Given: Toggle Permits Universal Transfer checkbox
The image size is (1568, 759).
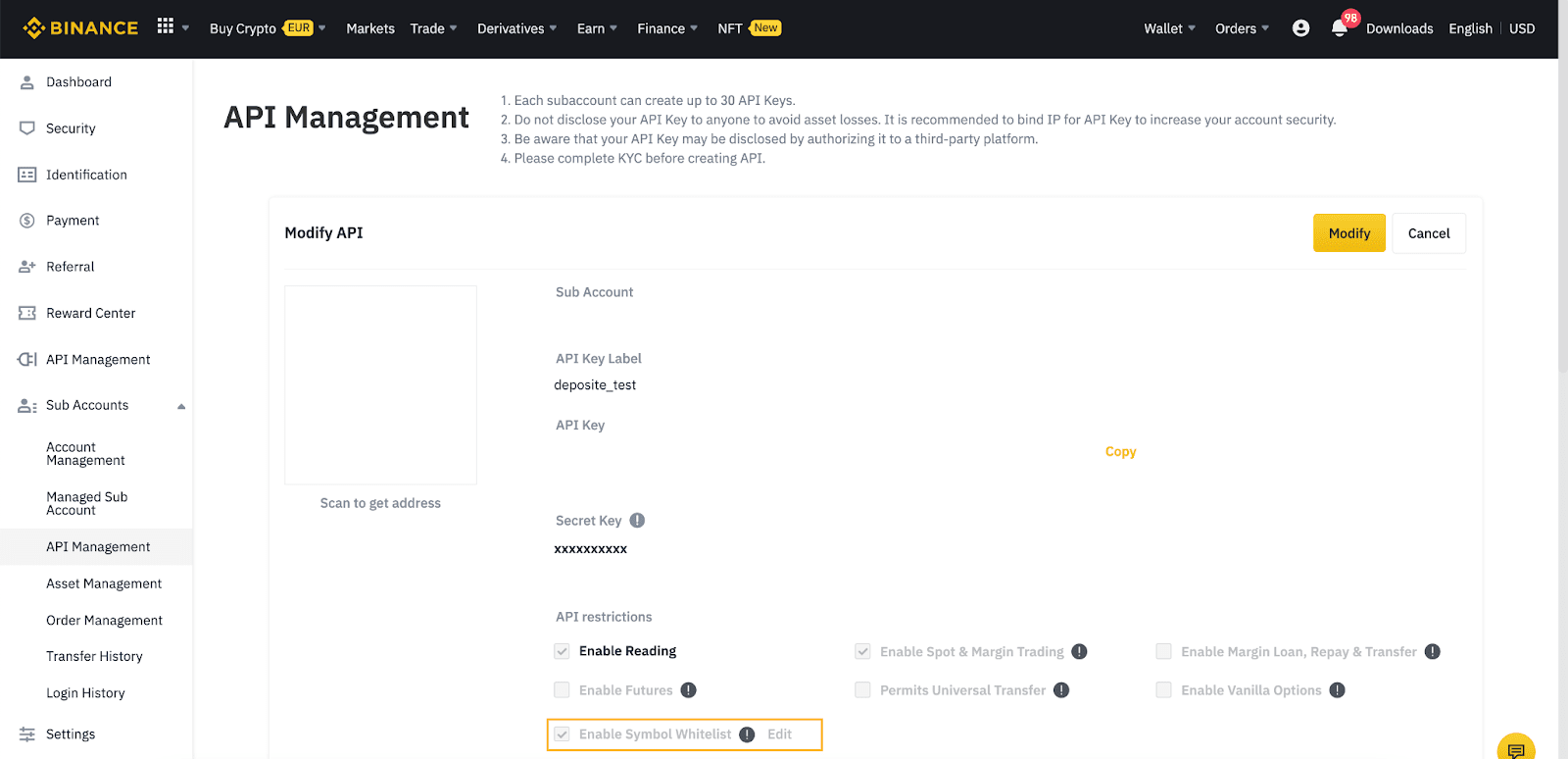Looking at the screenshot, I should coord(862,690).
